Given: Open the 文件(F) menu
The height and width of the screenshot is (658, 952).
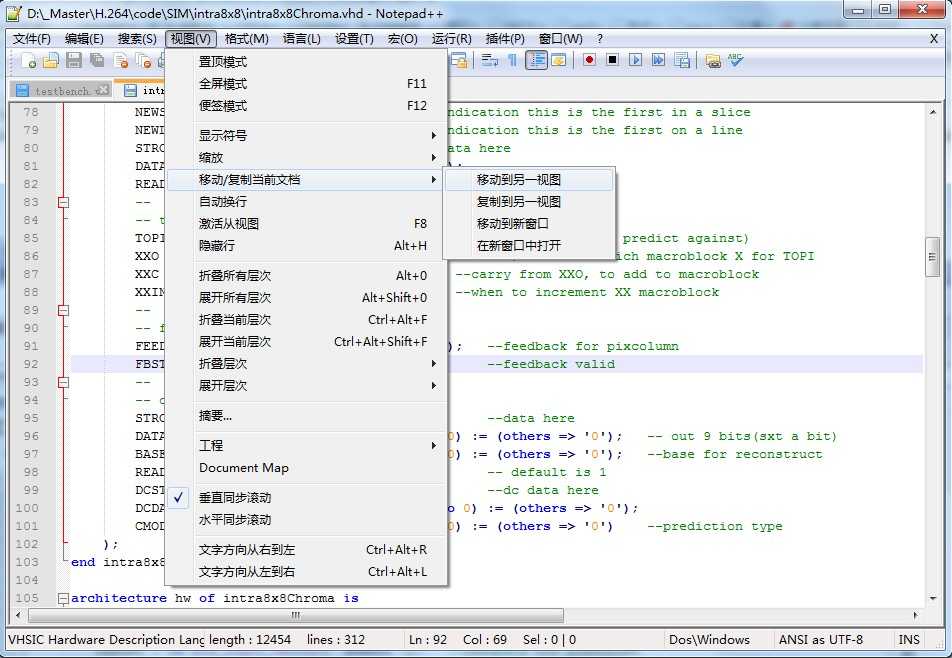Looking at the screenshot, I should tap(32, 39).
